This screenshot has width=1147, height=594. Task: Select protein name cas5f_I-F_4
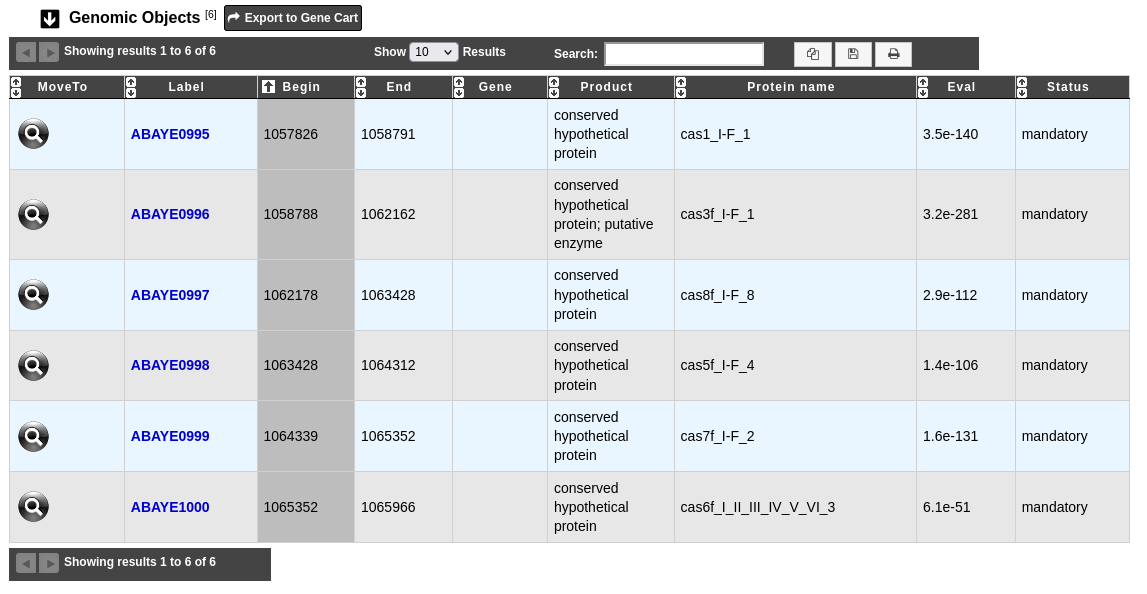[717, 365]
